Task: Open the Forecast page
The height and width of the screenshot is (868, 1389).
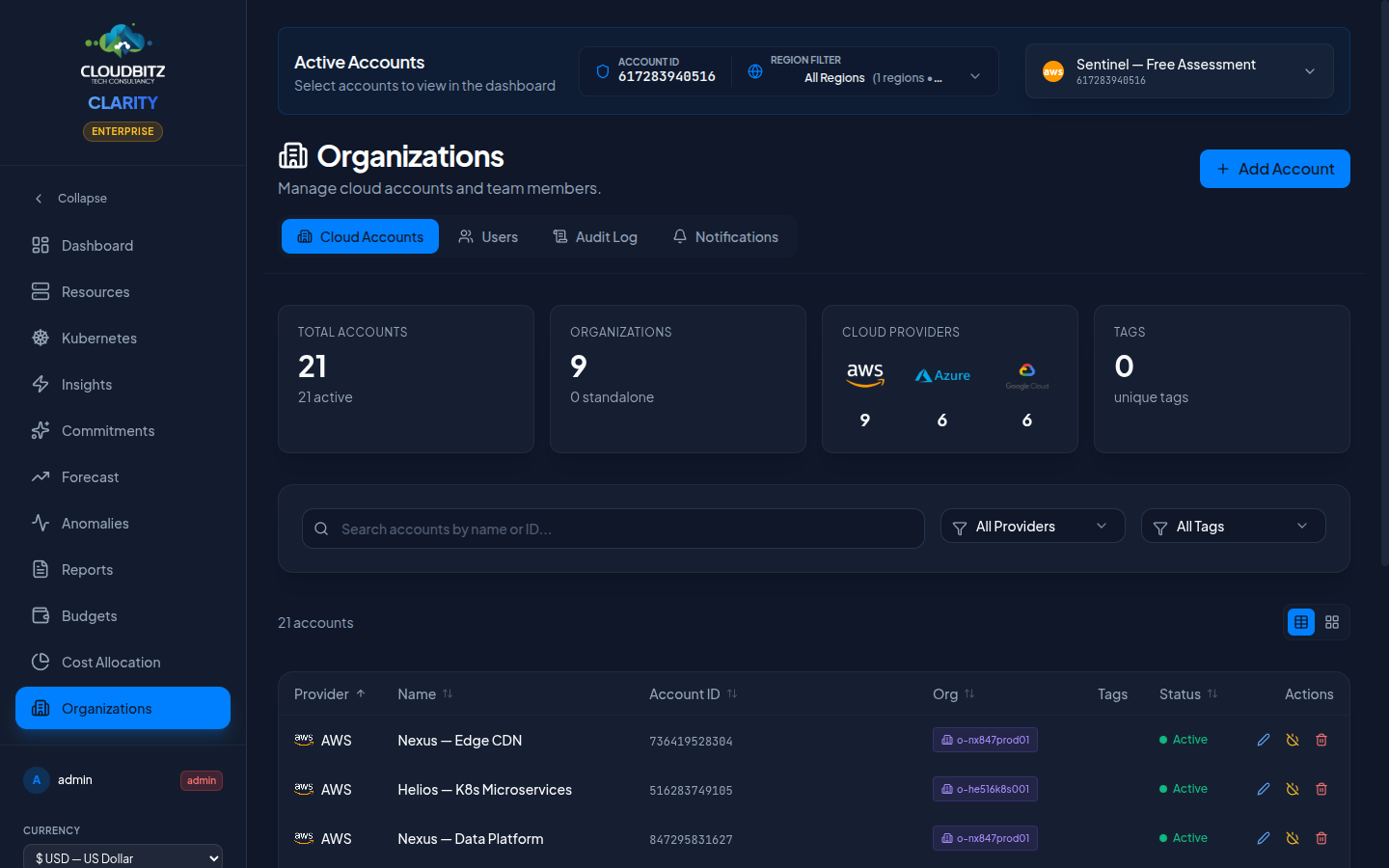Action: click(123, 476)
